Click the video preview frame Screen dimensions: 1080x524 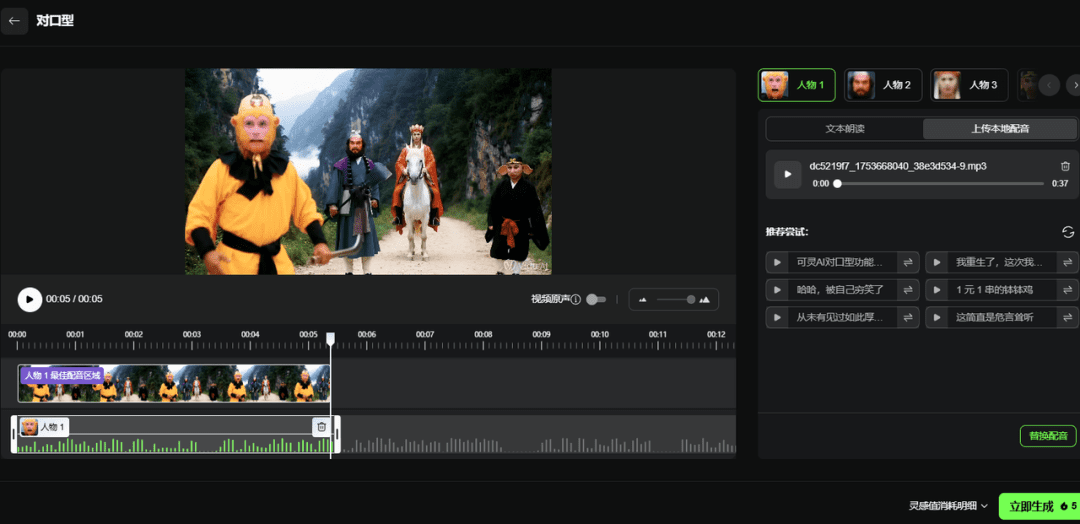tap(368, 171)
